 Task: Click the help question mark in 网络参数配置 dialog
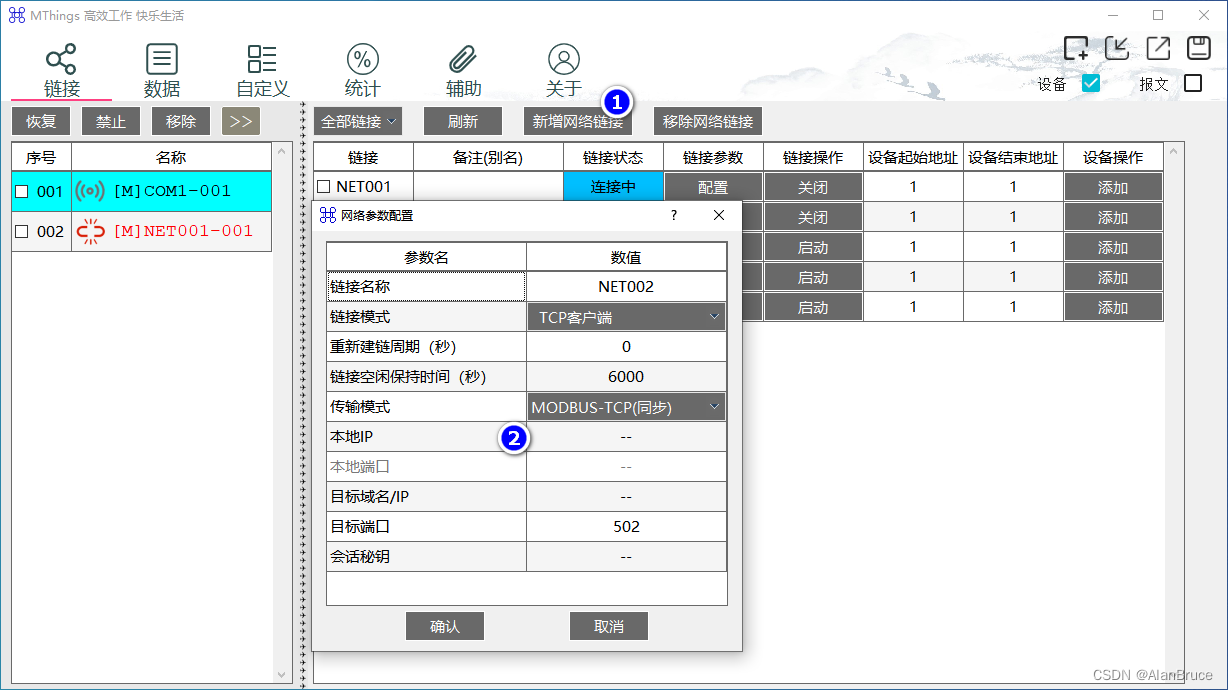pyautogui.click(x=673, y=215)
